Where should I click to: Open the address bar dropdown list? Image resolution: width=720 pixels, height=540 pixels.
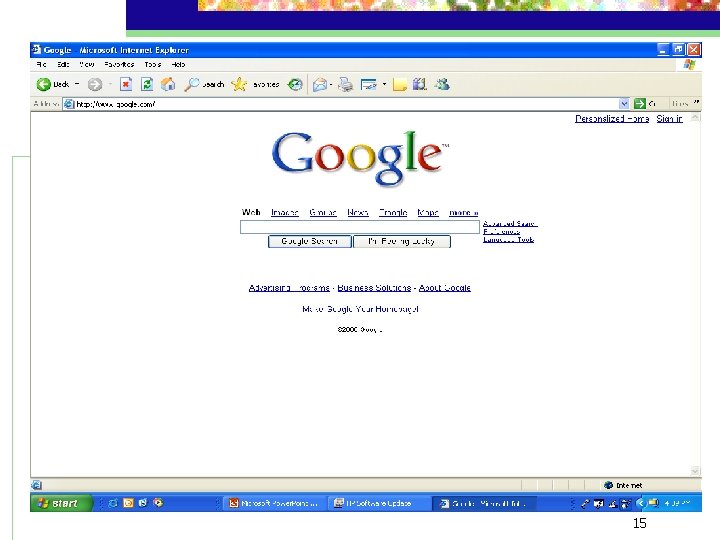624,104
